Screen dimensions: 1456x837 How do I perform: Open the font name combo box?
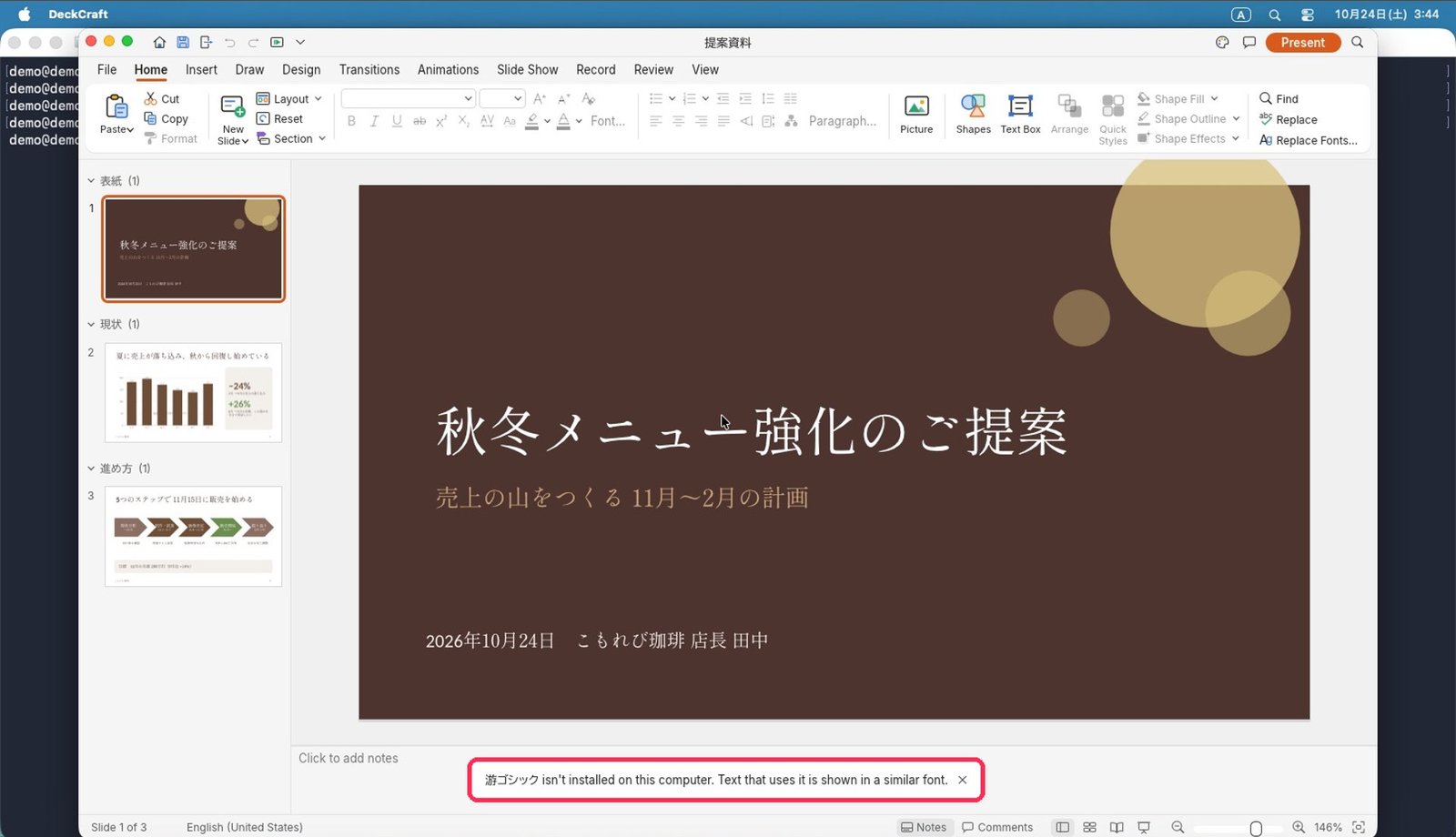408,98
